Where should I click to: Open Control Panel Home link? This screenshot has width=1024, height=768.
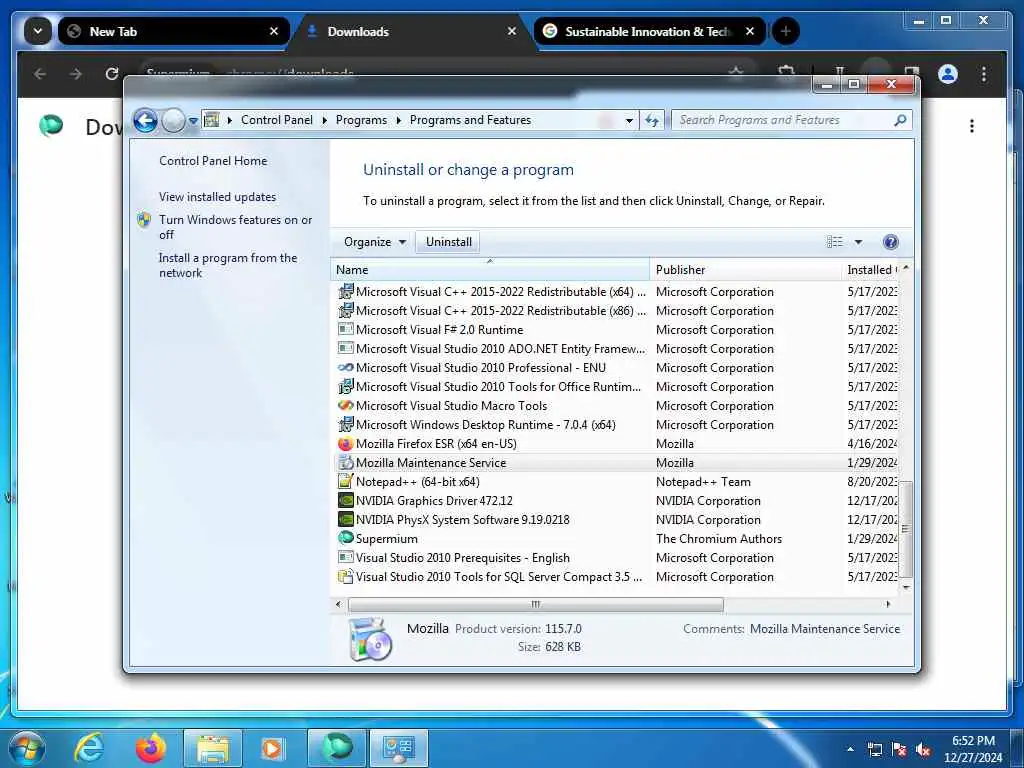[x=213, y=161]
